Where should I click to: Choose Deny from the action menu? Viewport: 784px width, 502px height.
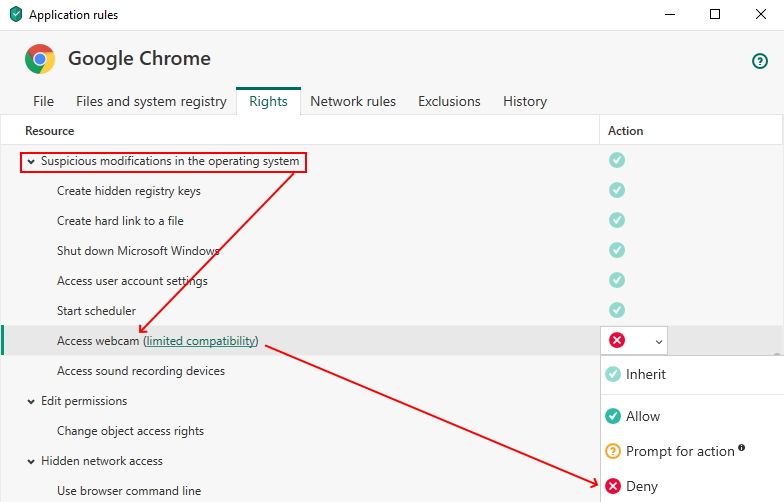click(692, 486)
